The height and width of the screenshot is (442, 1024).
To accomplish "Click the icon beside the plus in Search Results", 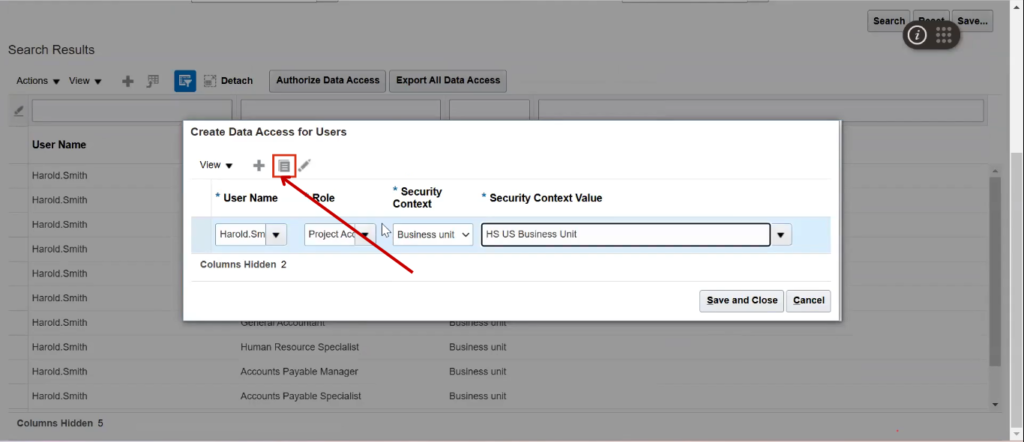I will (x=153, y=81).
